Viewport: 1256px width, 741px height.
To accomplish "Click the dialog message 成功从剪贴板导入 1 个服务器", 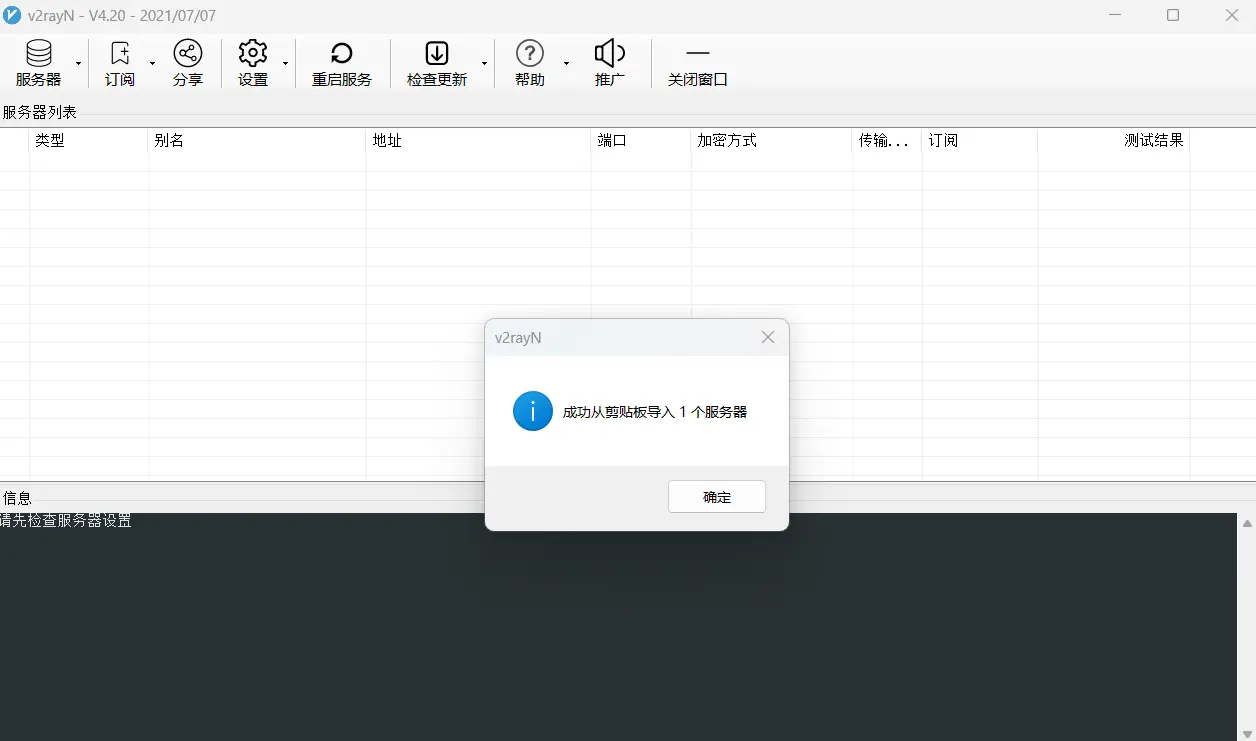I will 655,412.
